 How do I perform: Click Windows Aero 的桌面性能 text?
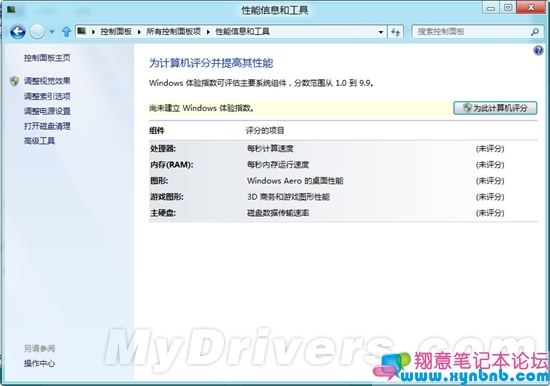pos(295,181)
